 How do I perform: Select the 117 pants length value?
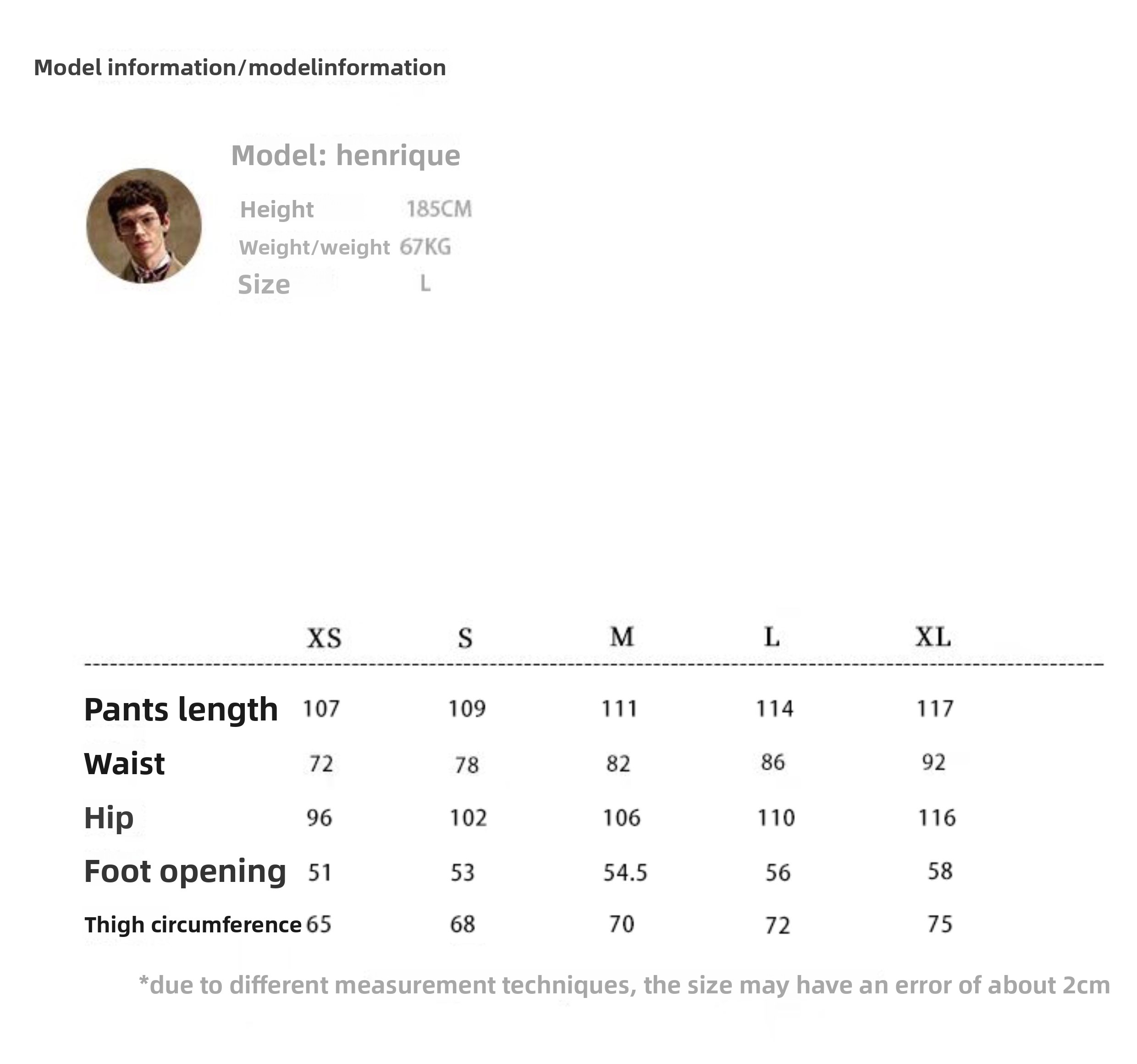pos(935,709)
